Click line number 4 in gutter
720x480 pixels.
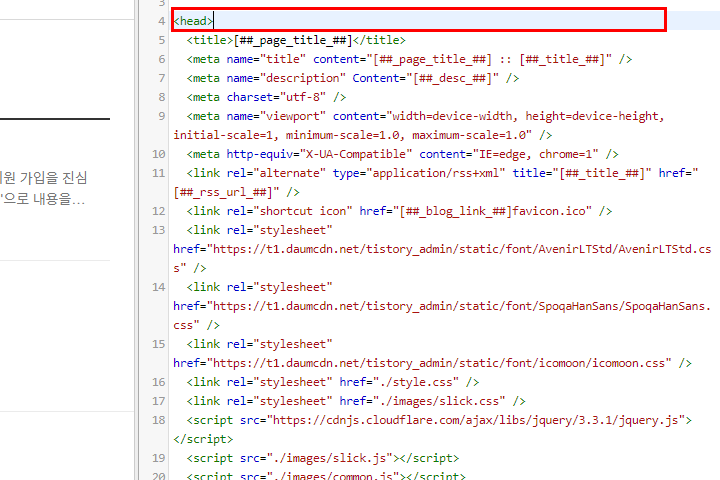[162, 21]
